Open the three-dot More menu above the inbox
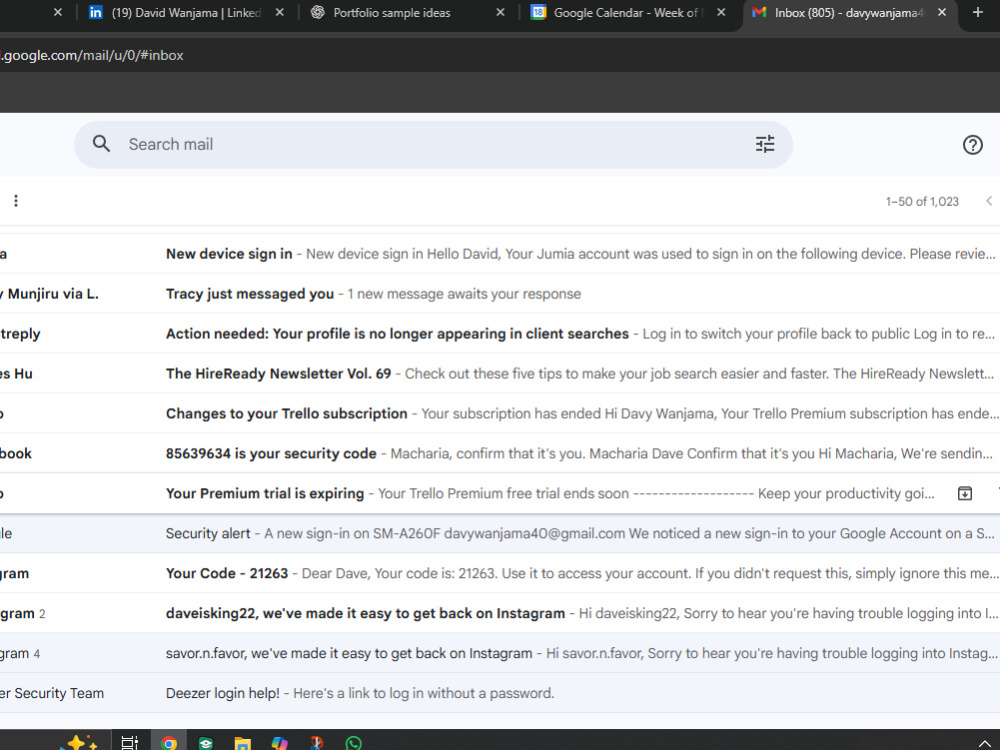This screenshot has width=1000, height=750. tap(16, 201)
